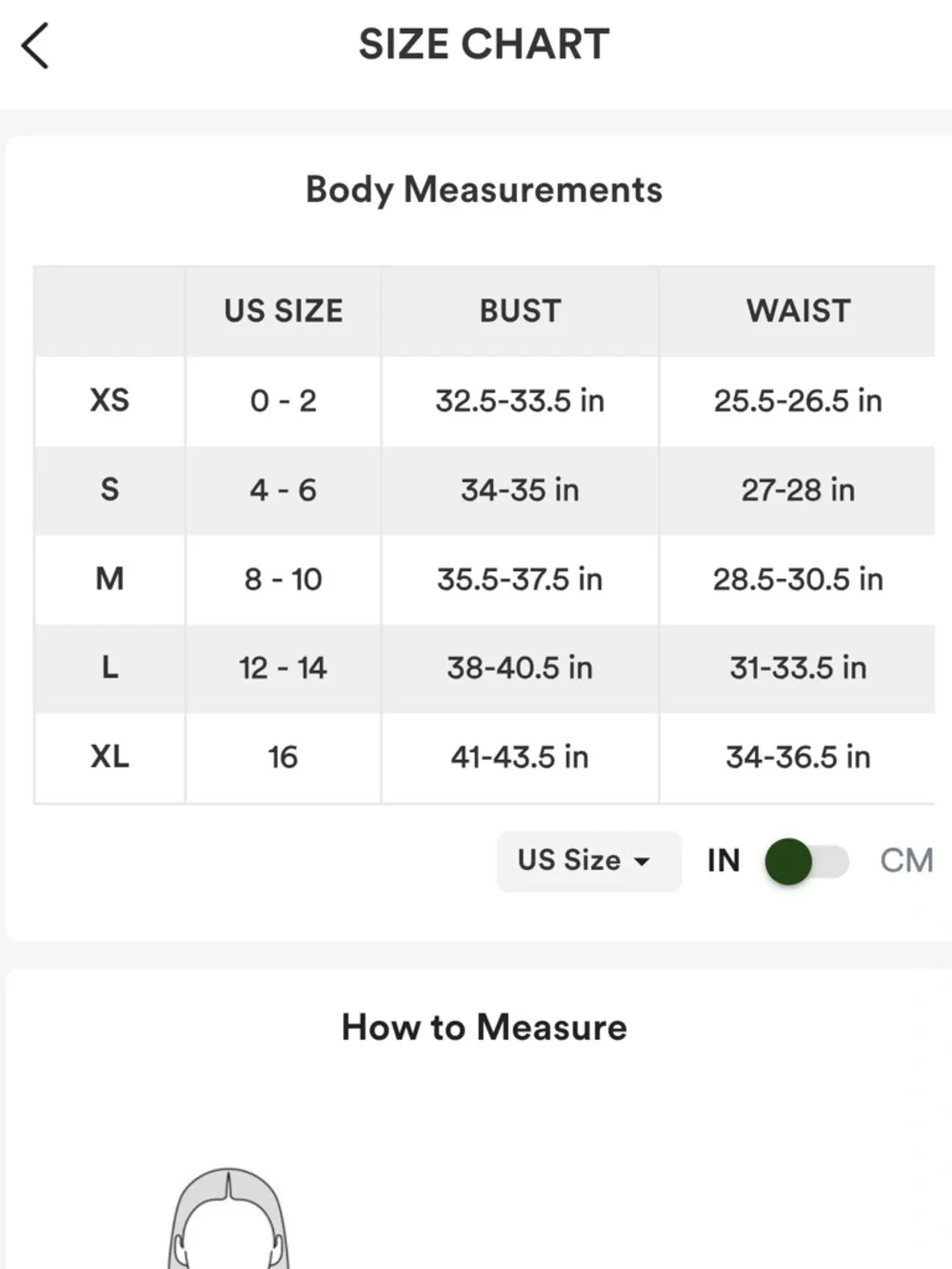Click the S size row label
The width and height of the screenshot is (952, 1269).
[x=109, y=489]
